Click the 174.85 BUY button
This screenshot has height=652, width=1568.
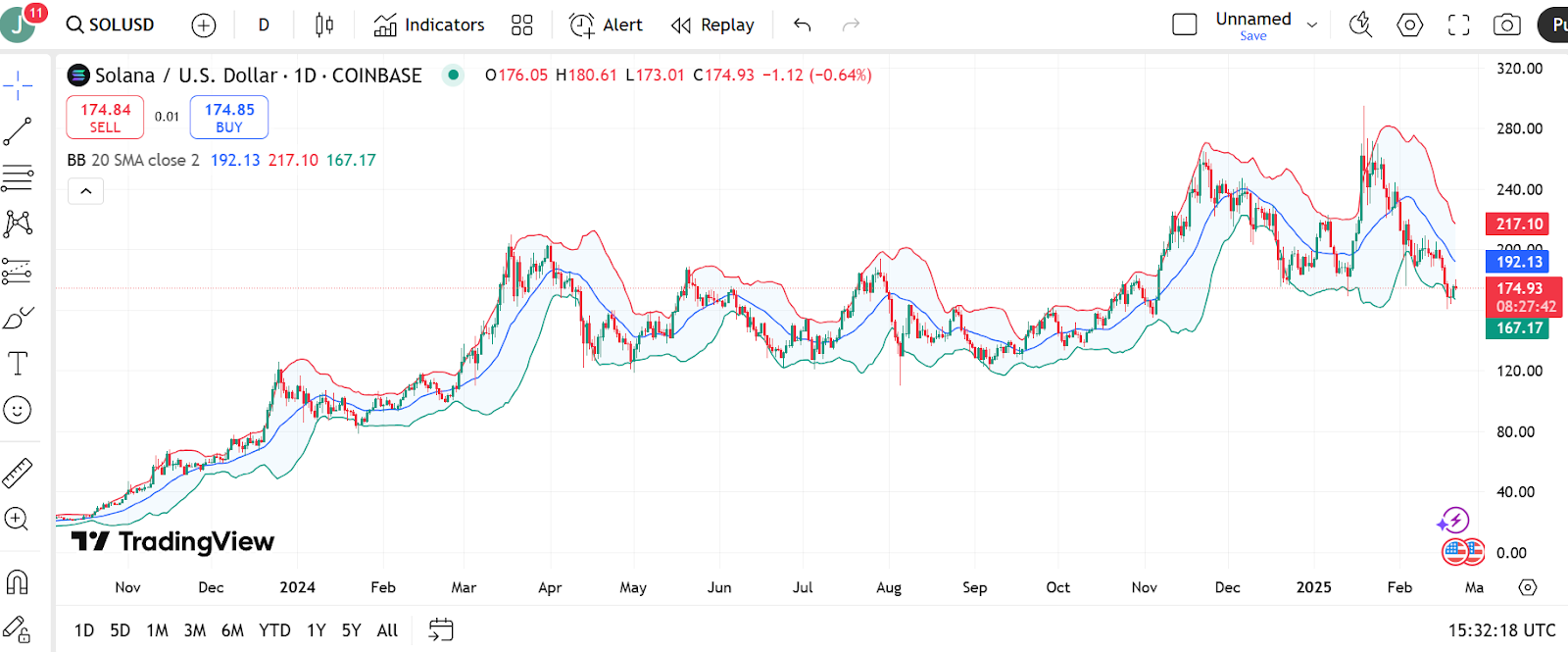pos(229,118)
